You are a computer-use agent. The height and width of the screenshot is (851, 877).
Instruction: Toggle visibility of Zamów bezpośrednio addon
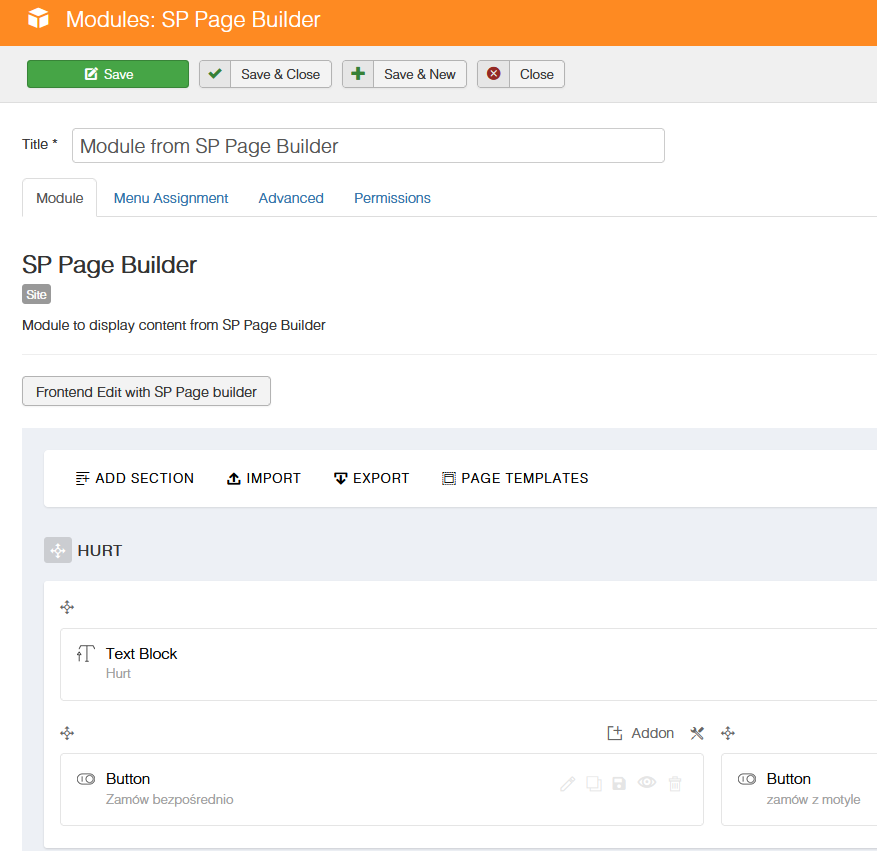pos(647,783)
